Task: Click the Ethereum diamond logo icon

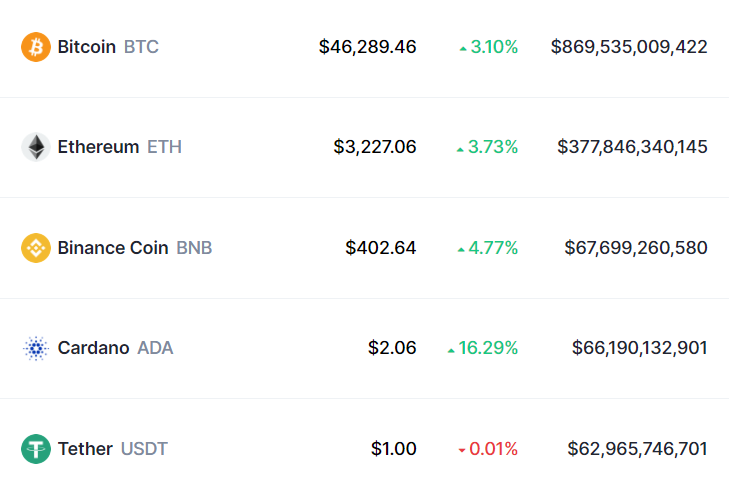Action: pyautogui.click(x=36, y=147)
